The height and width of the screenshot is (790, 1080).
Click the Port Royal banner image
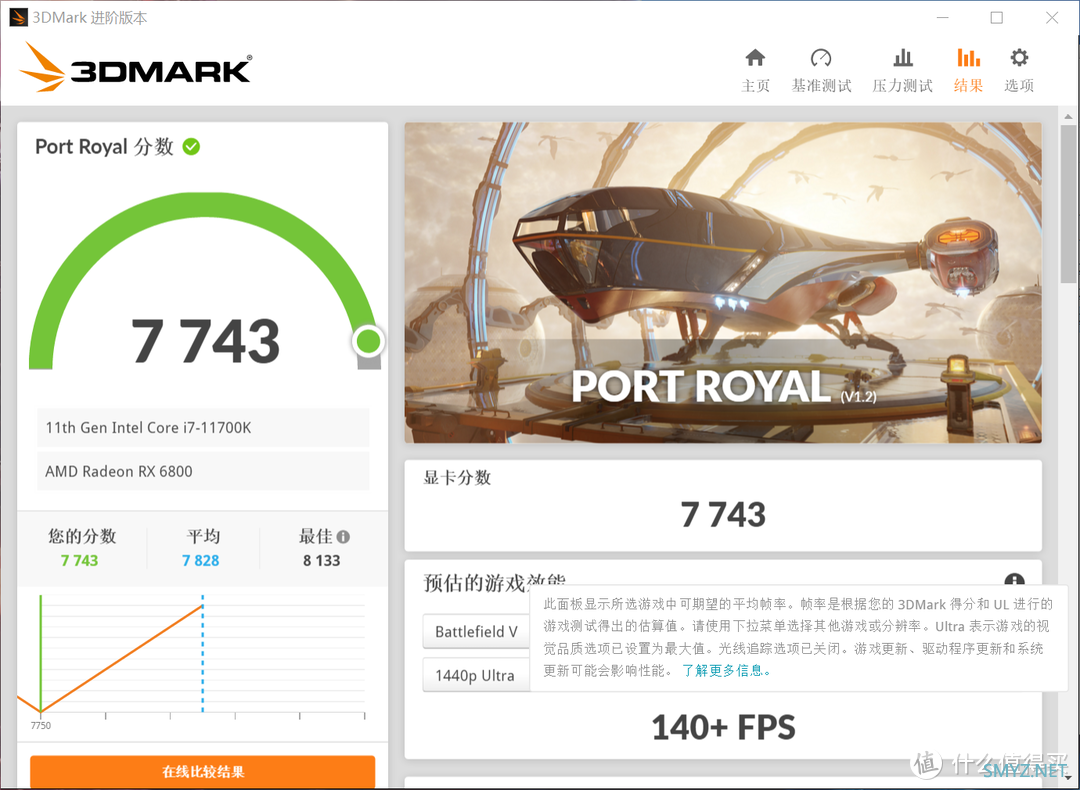723,282
